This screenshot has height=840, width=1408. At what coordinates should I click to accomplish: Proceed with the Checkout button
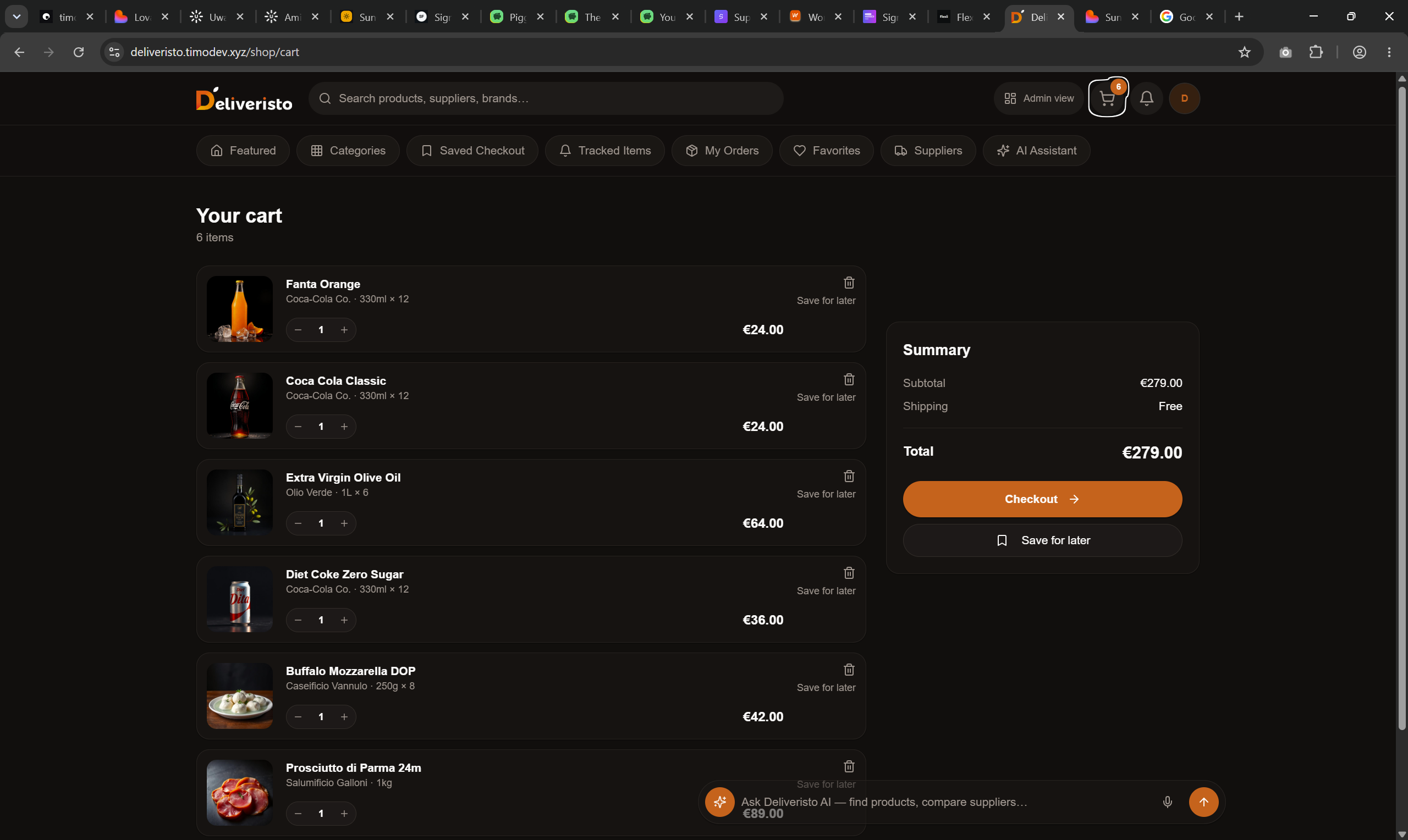coord(1042,499)
